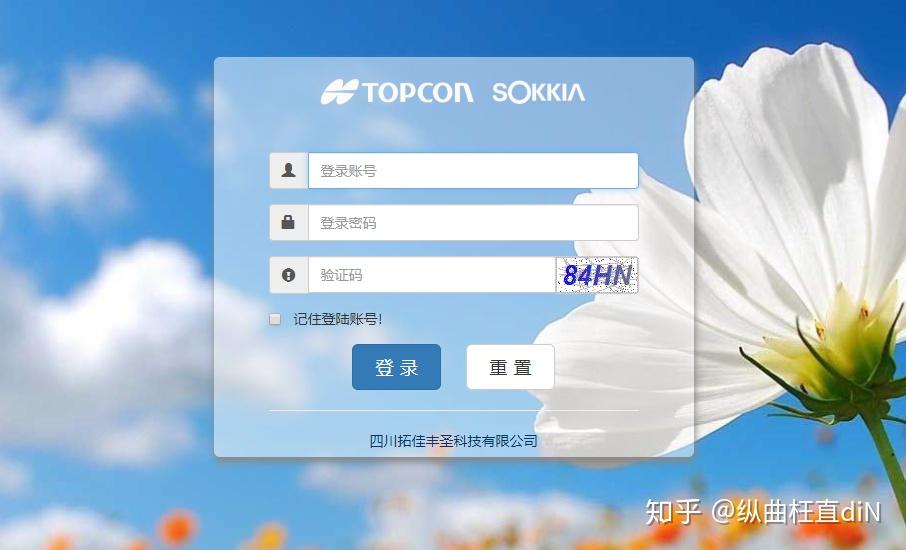This screenshot has width=906, height=550.
Task: Submit with the blue 登录 button
Action: coord(396,367)
